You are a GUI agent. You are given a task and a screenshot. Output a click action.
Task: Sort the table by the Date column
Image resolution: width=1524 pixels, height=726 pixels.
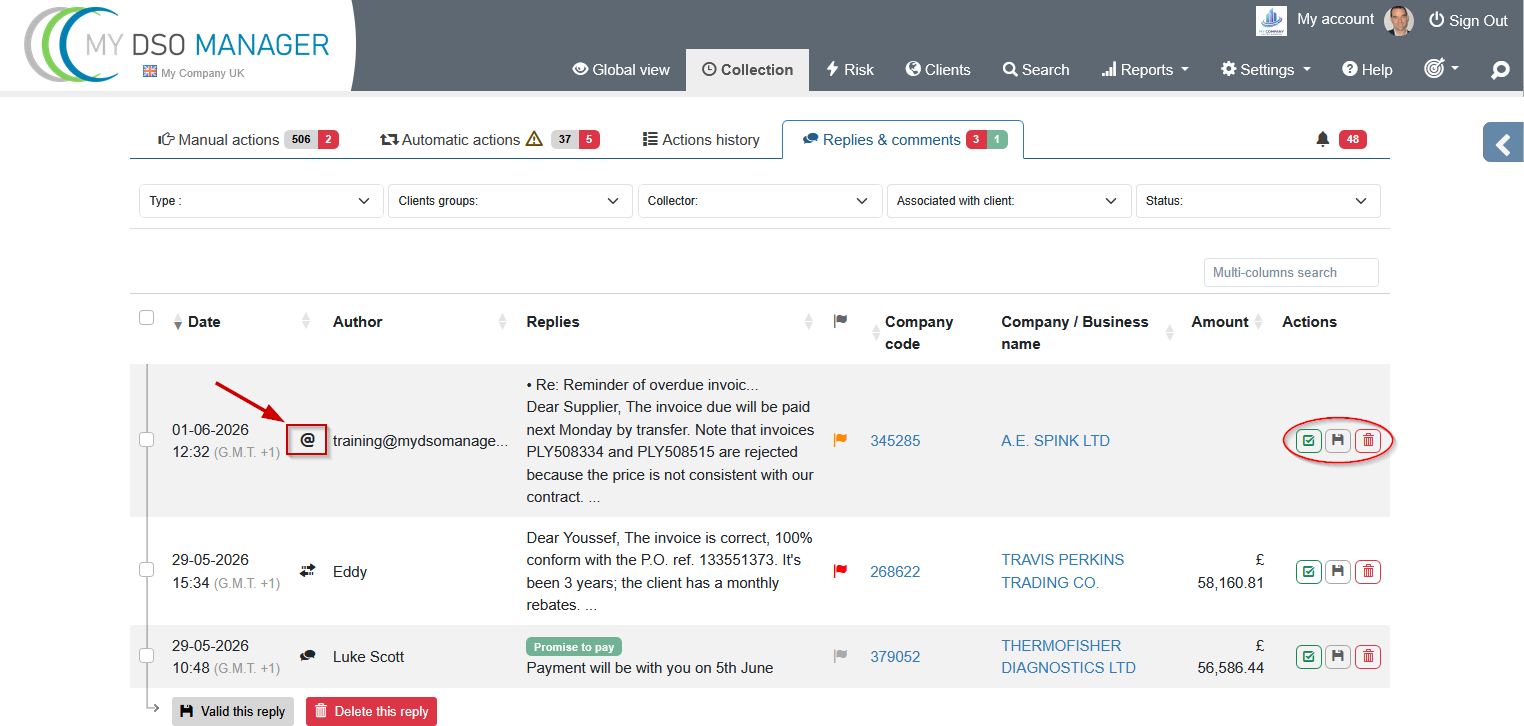click(204, 322)
